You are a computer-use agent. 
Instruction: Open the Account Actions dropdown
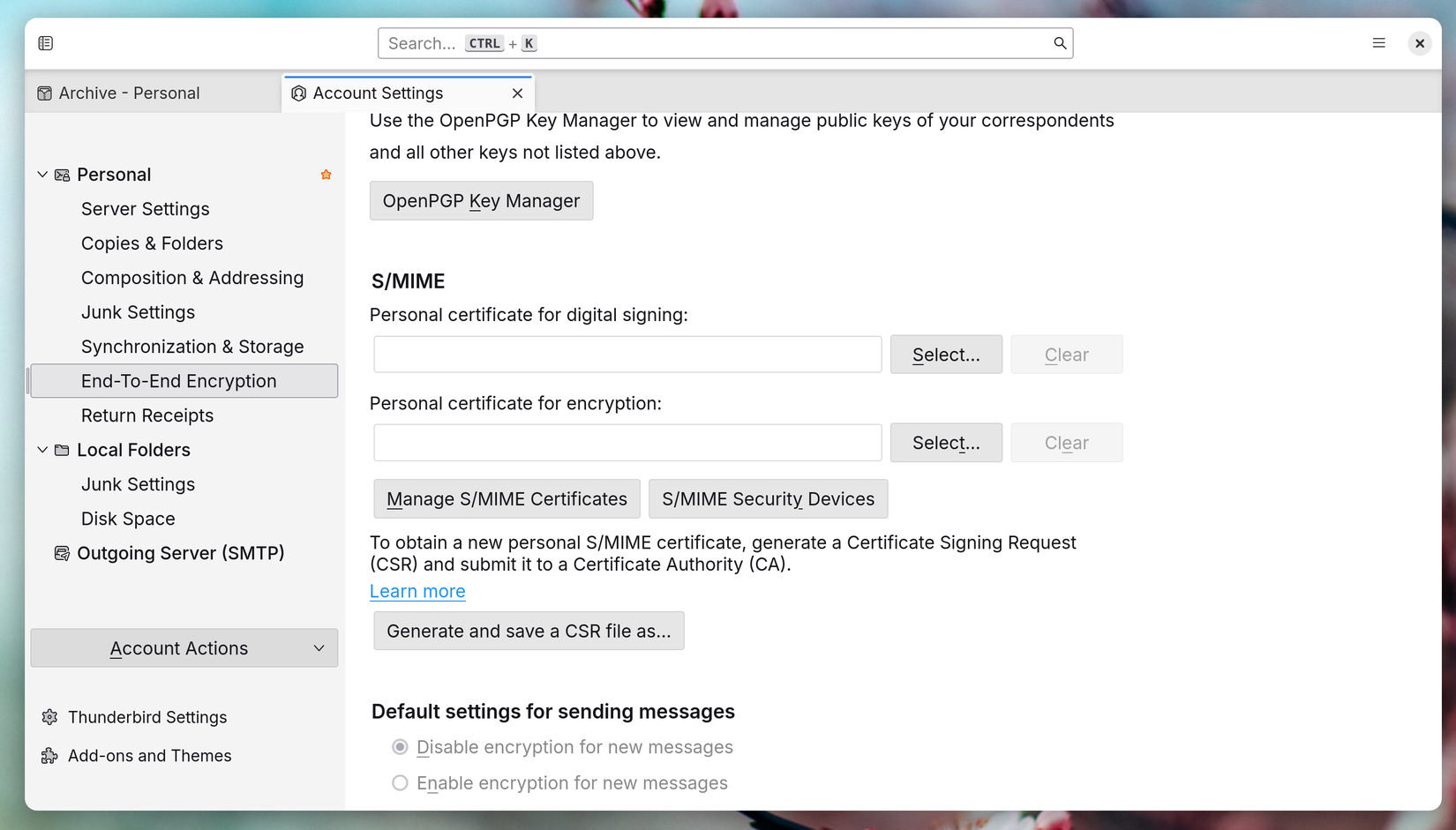(x=184, y=648)
